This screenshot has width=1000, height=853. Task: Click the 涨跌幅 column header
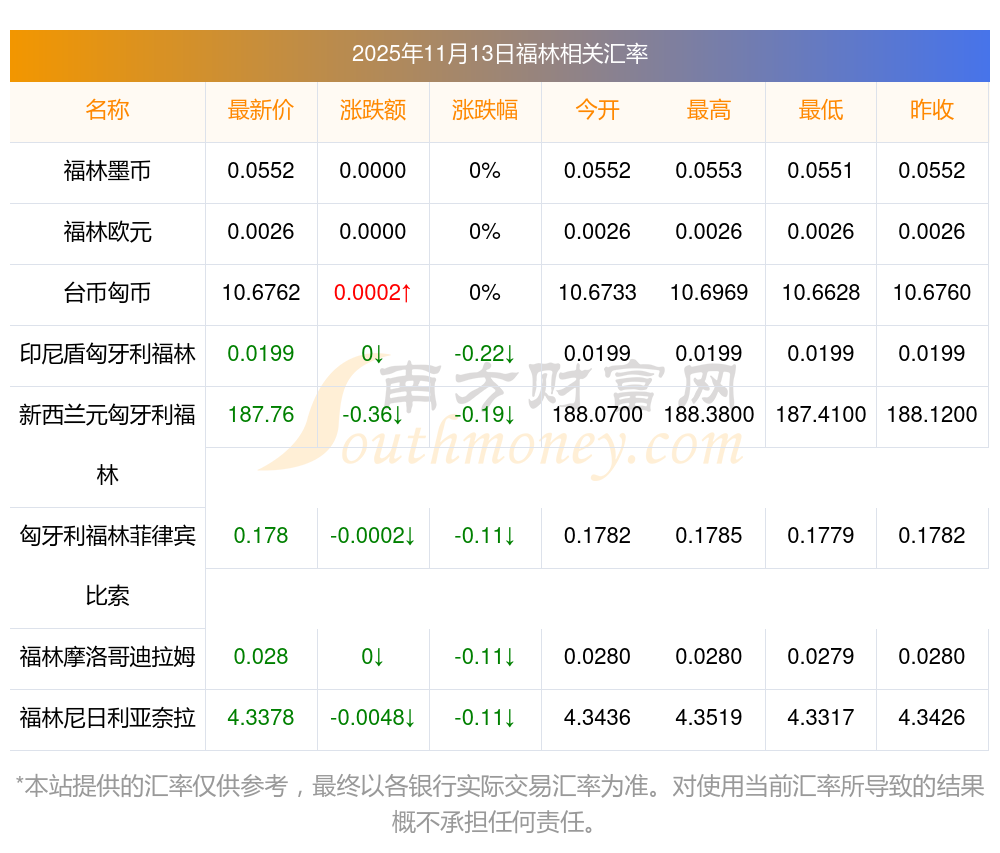(485, 110)
